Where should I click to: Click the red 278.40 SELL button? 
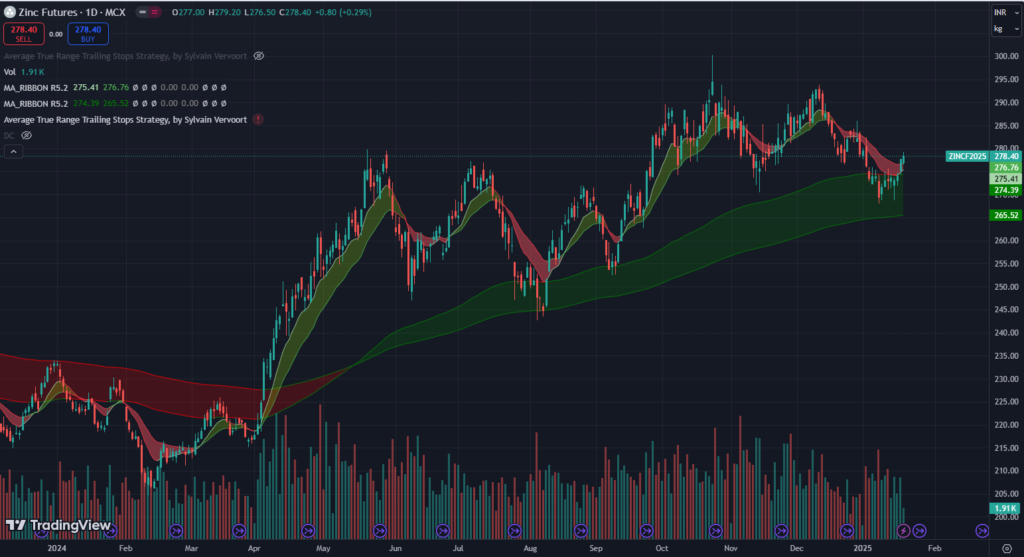(24, 33)
